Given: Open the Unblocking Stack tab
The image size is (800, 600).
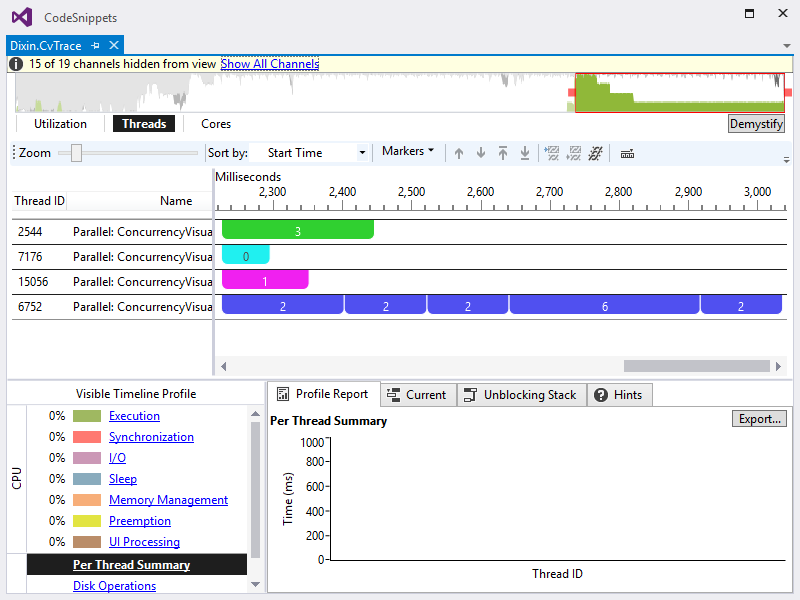Looking at the screenshot, I should [x=521, y=395].
